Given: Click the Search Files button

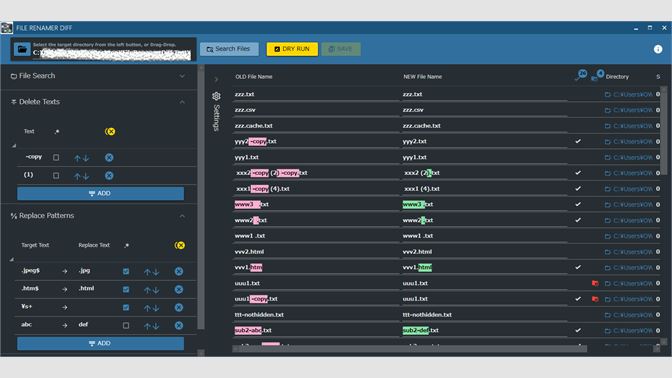Looking at the screenshot, I should (x=229, y=49).
